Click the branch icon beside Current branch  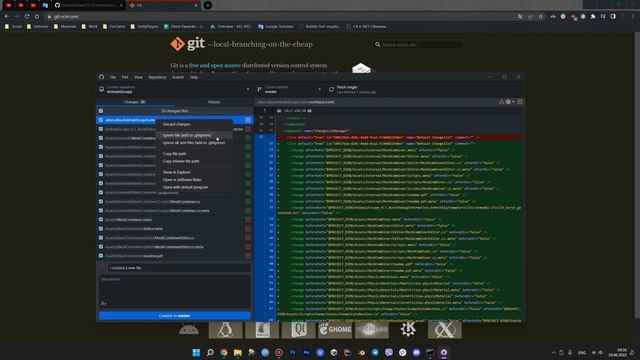click(x=259, y=89)
